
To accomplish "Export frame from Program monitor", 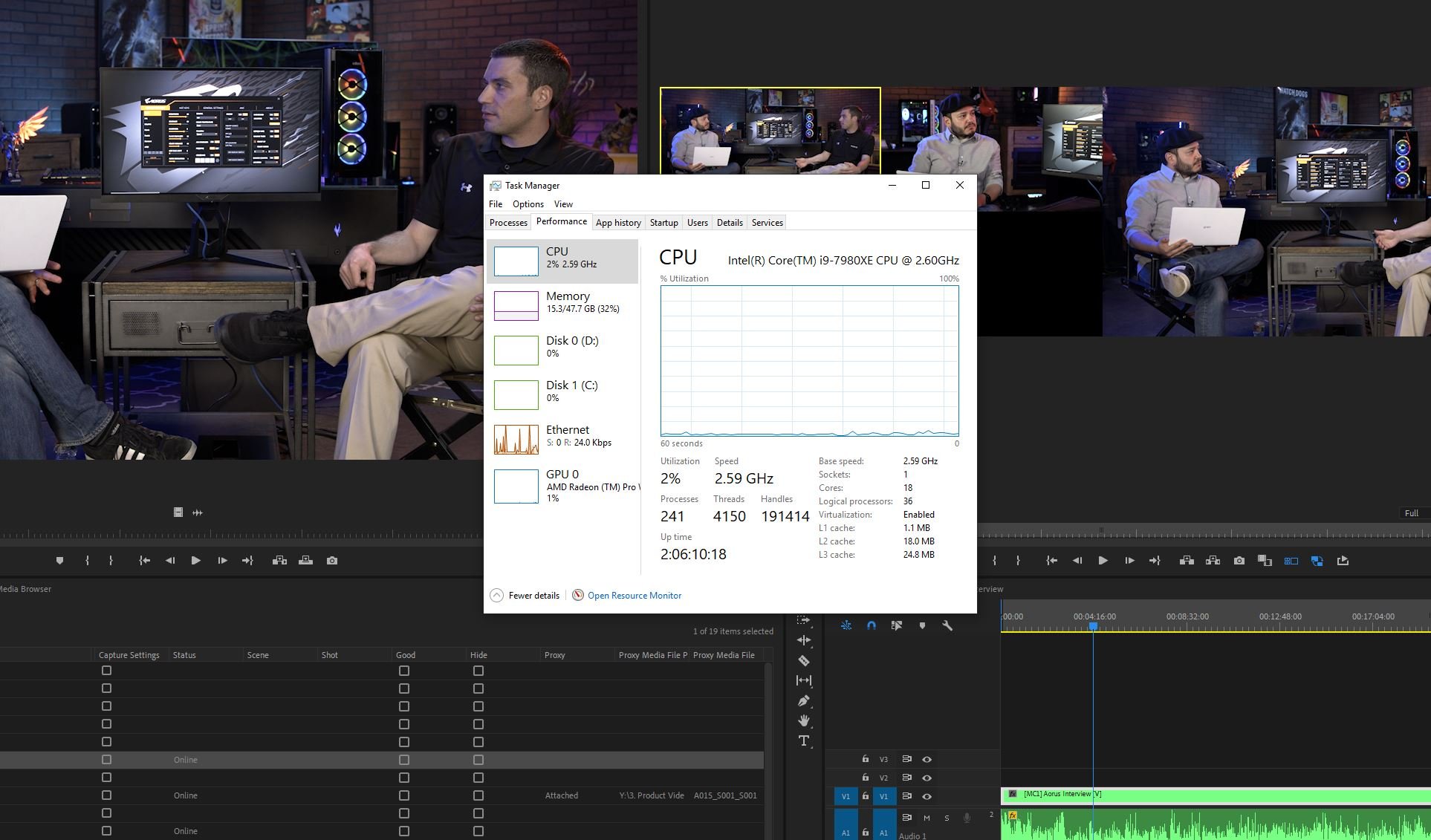I will click(1239, 561).
